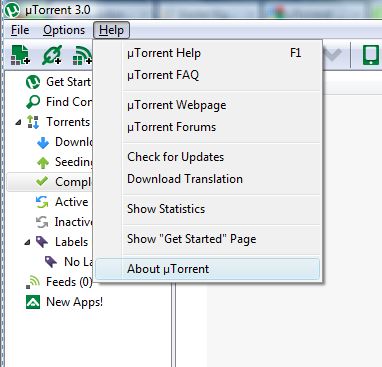Click the blue Downloading arrow icon
This screenshot has width=382, height=367.
pos(43,142)
